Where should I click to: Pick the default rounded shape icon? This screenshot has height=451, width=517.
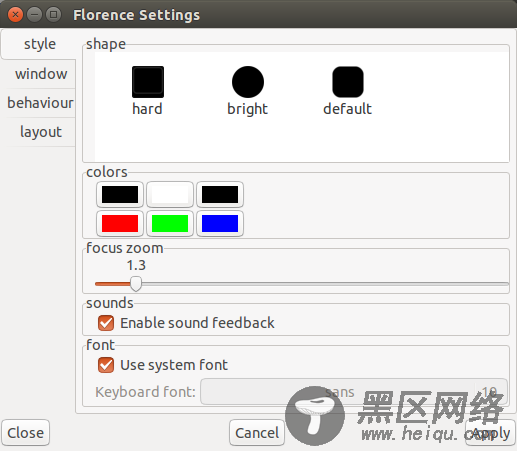tap(348, 82)
